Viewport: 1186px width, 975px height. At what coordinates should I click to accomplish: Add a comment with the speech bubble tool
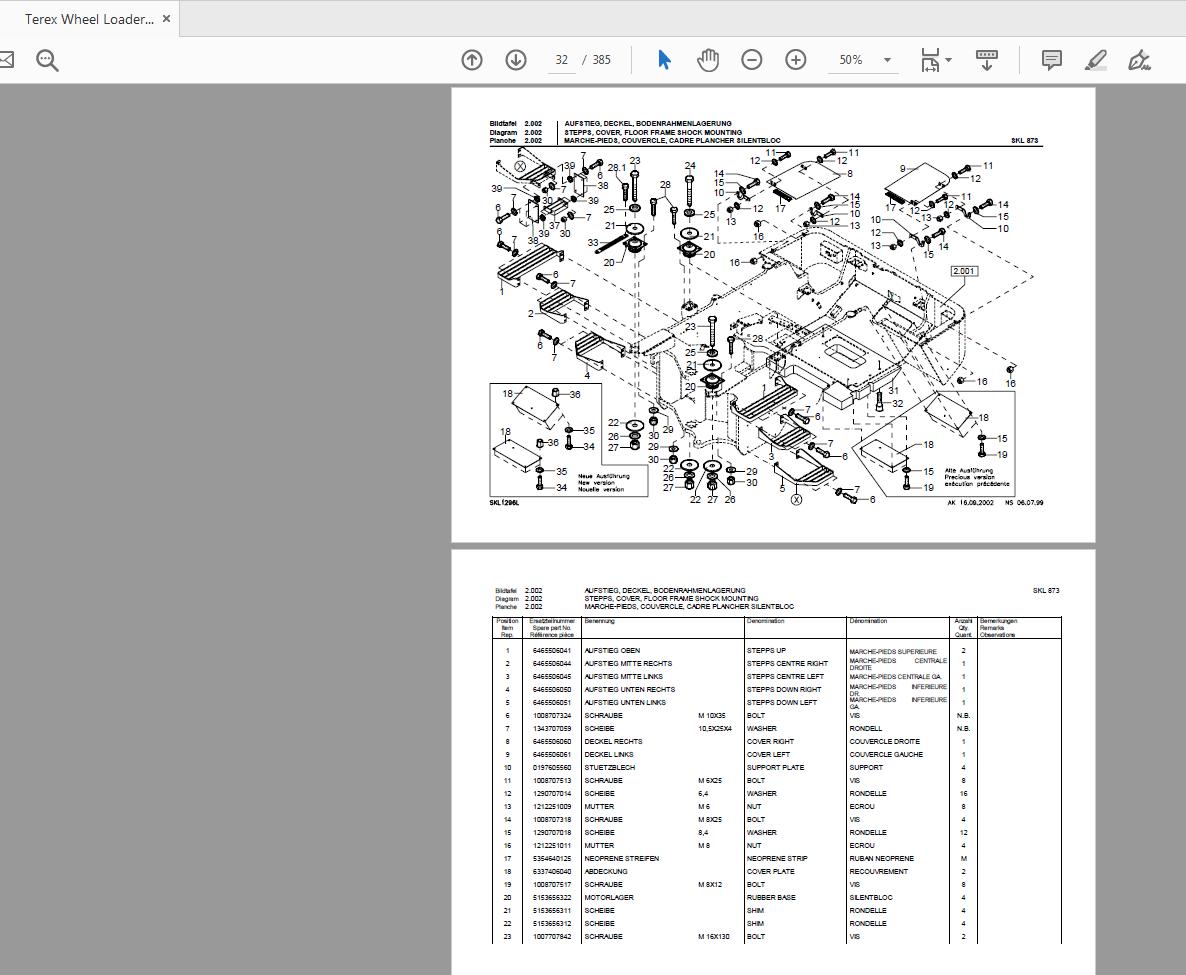click(1051, 60)
